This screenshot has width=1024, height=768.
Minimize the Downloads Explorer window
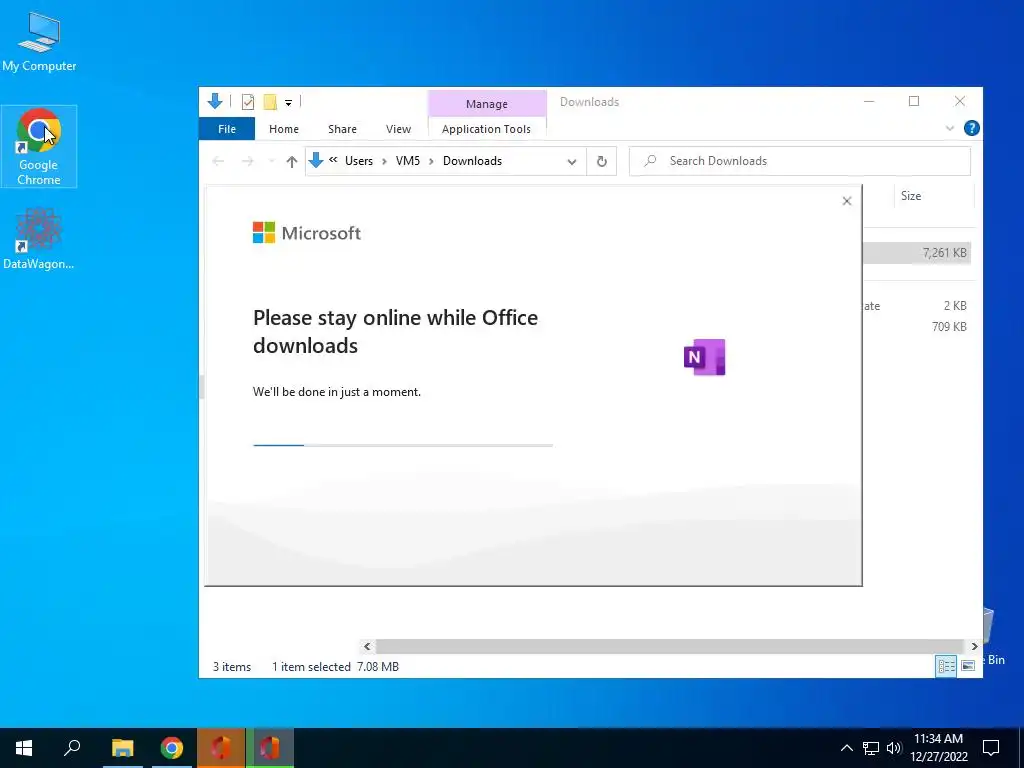[869, 101]
